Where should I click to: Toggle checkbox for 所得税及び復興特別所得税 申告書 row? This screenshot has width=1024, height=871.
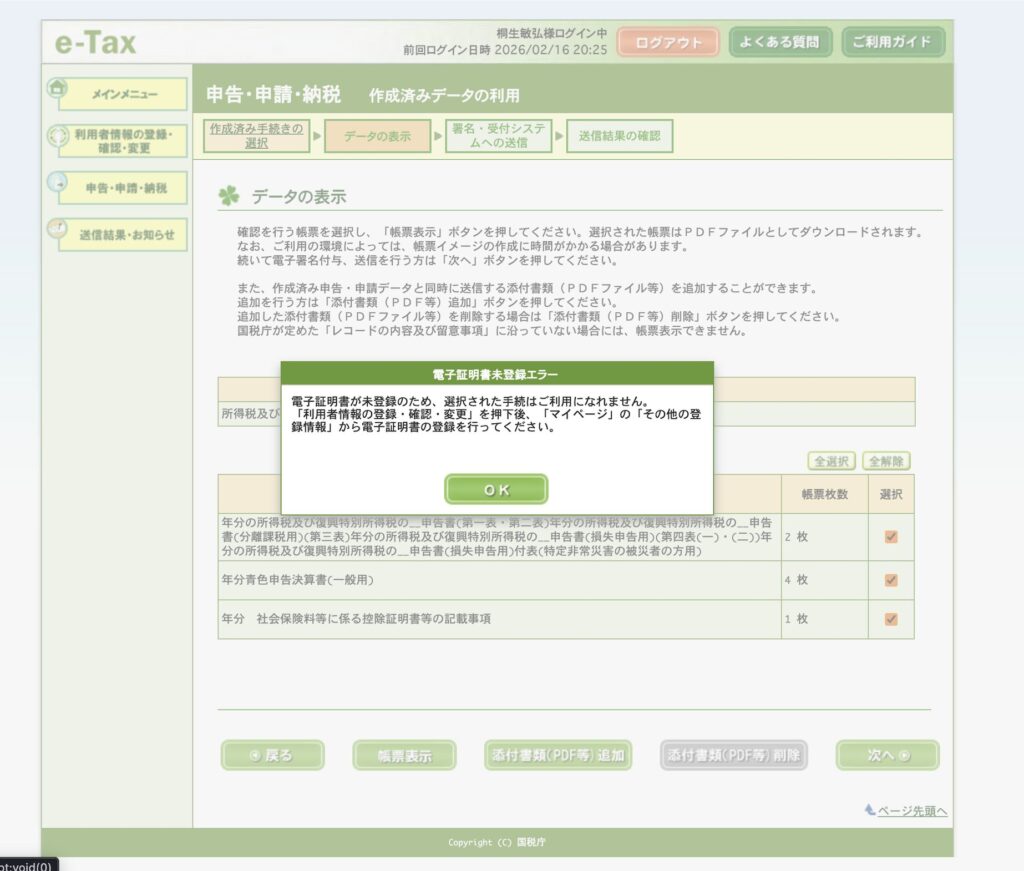click(891, 537)
